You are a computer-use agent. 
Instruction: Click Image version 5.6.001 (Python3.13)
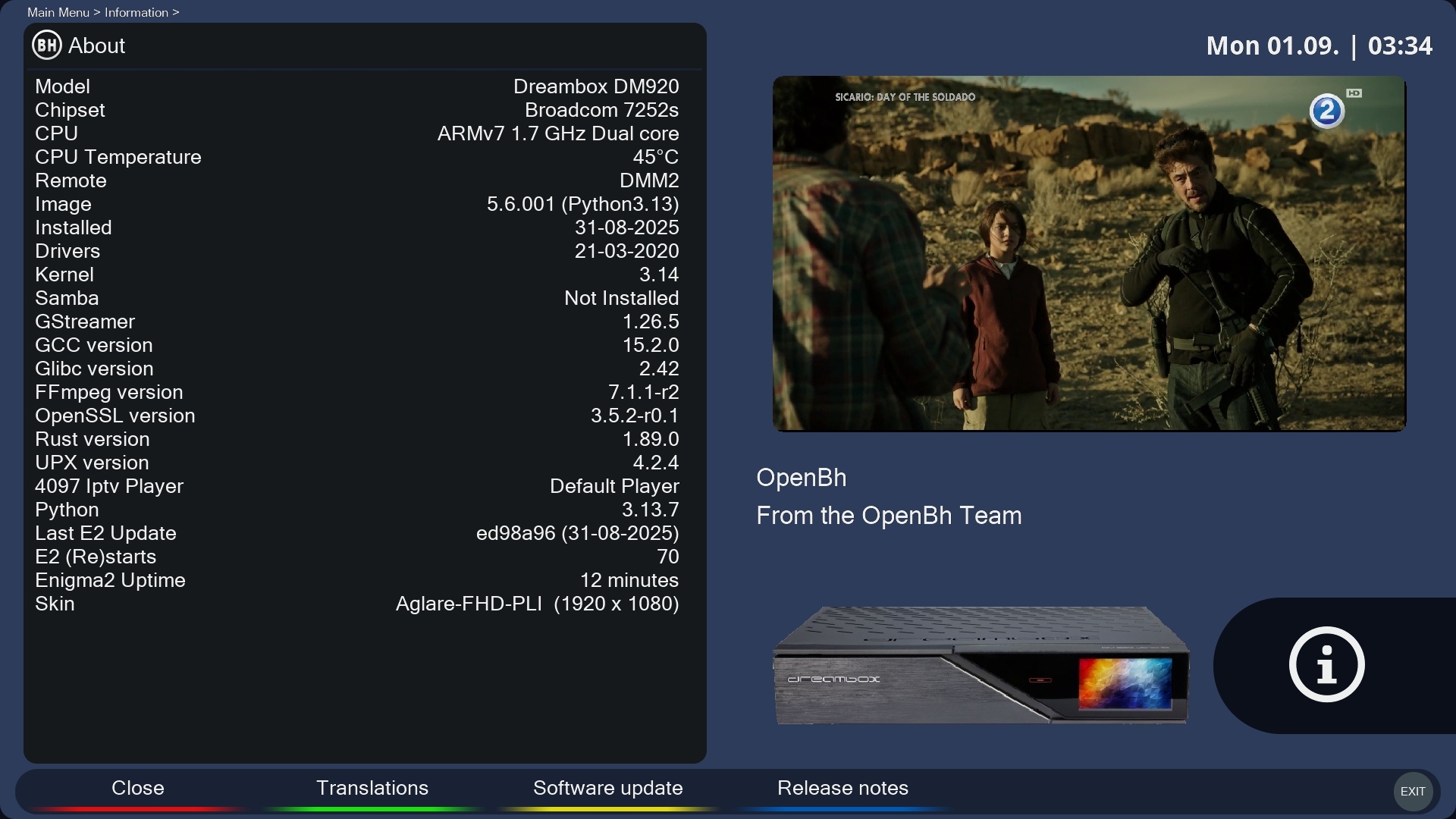click(x=582, y=204)
